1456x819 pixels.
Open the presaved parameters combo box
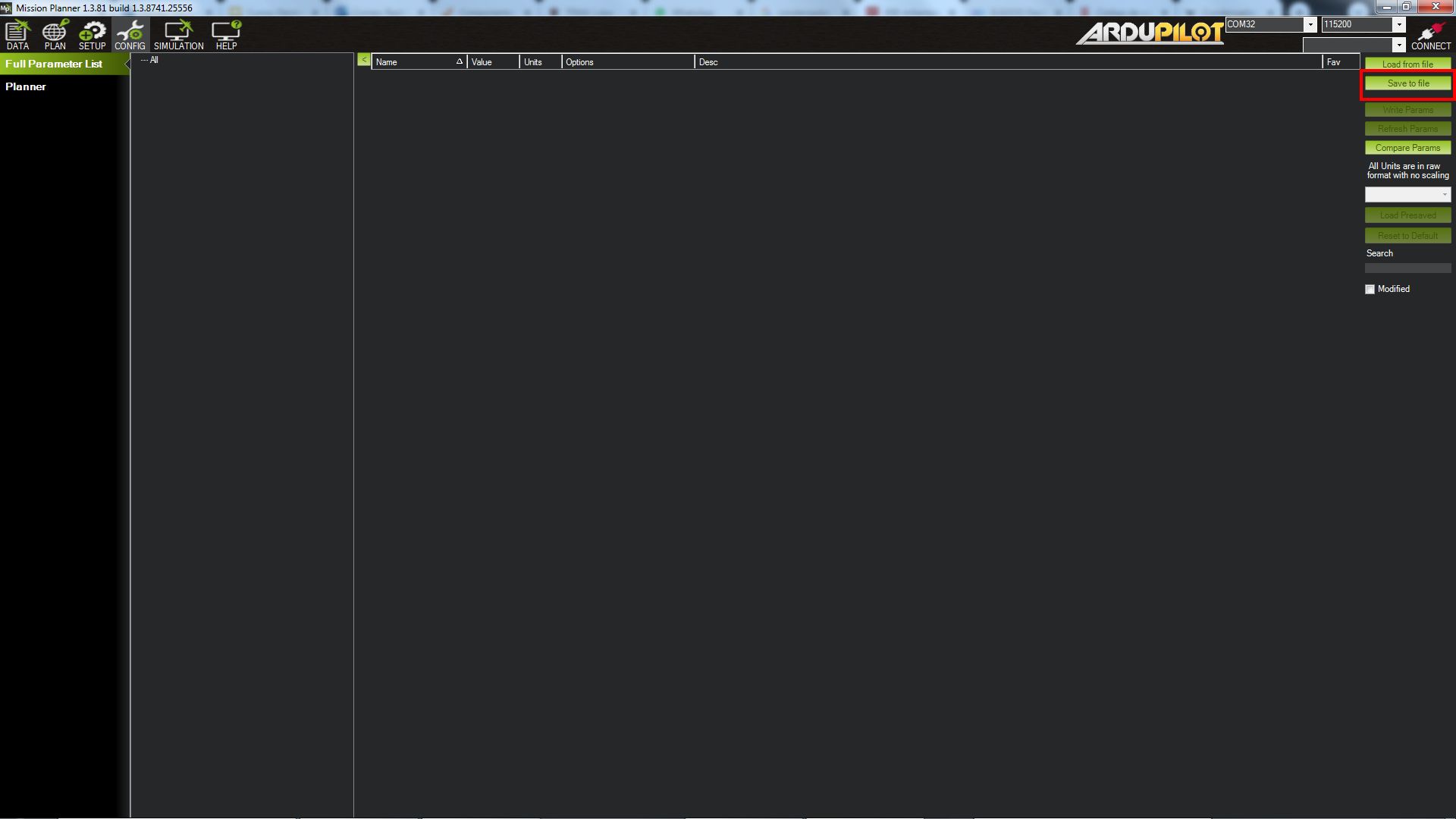point(1407,195)
